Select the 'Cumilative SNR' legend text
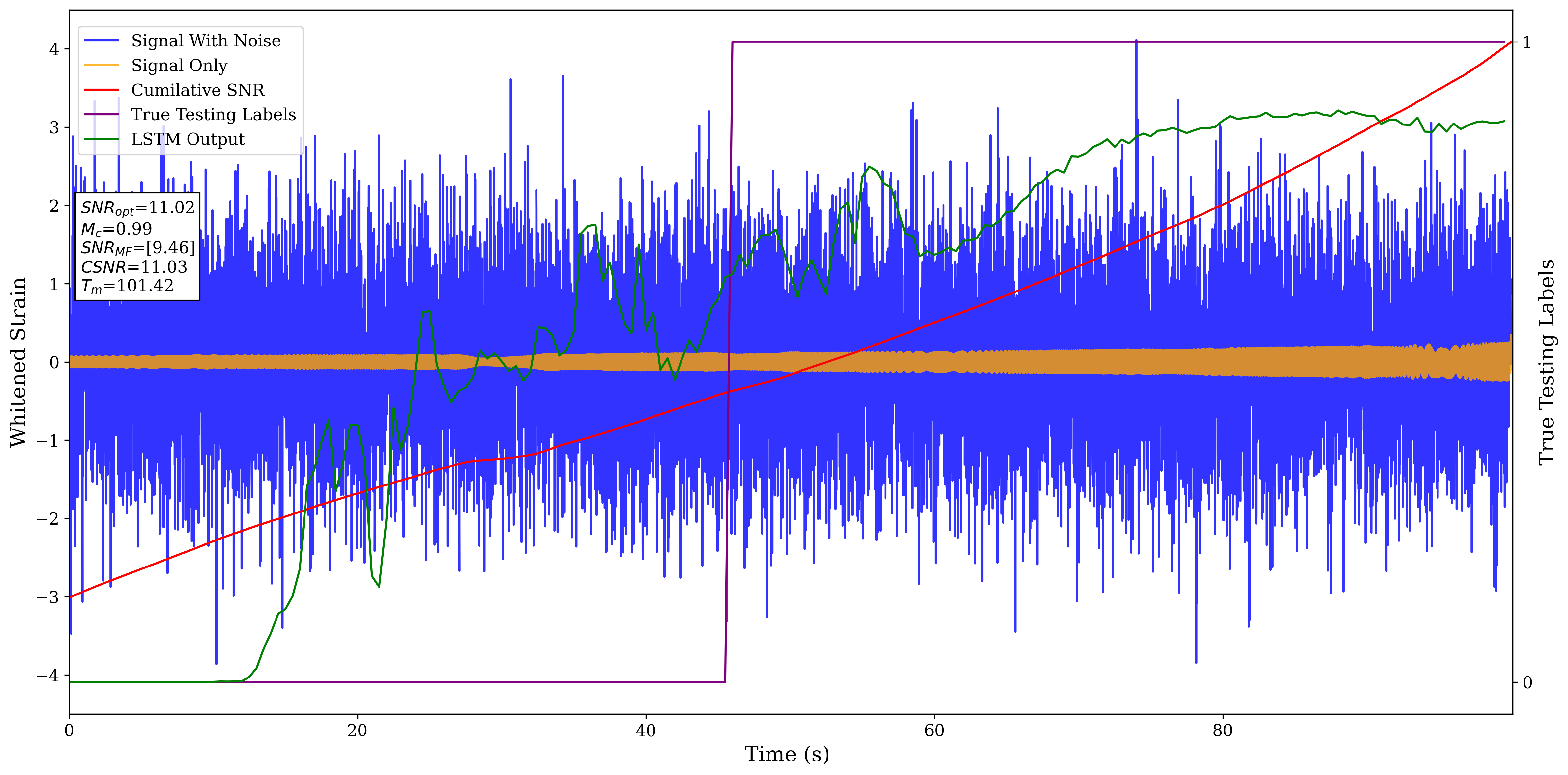The width and height of the screenshot is (1568, 775). [198, 90]
